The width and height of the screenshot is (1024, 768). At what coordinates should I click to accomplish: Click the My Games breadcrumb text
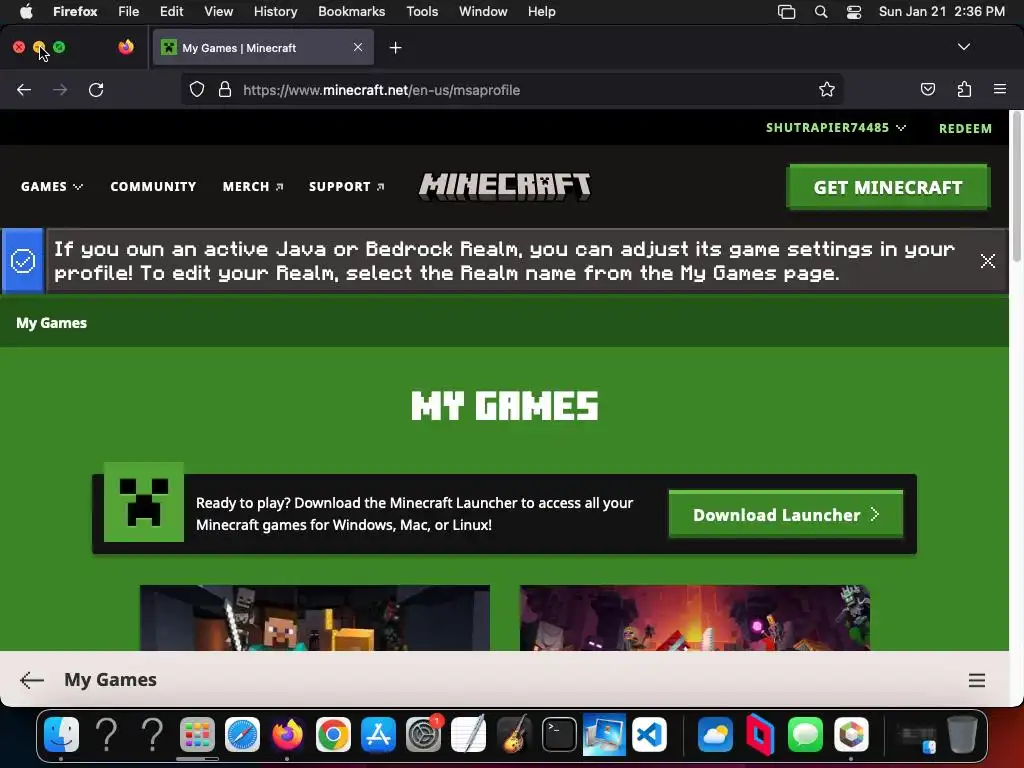pos(52,323)
